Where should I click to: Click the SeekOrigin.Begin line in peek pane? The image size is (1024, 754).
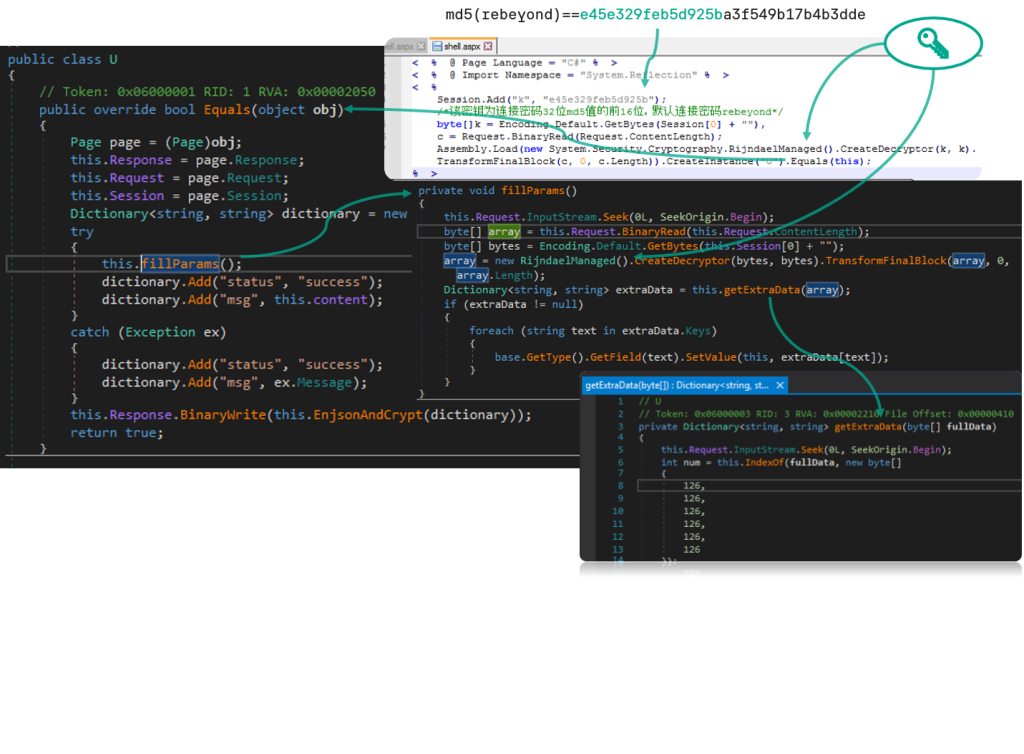tap(806, 450)
